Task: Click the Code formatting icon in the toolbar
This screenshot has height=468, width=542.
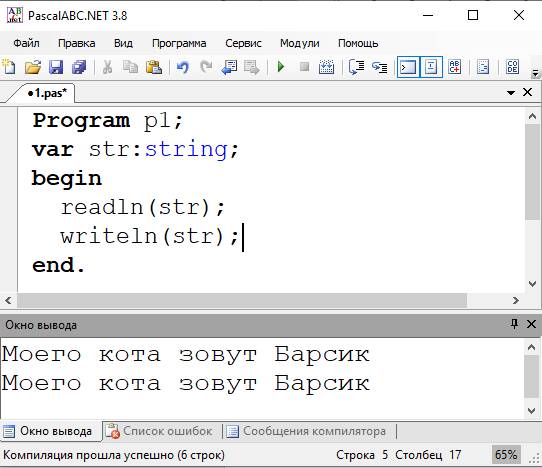Action: click(x=512, y=66)
